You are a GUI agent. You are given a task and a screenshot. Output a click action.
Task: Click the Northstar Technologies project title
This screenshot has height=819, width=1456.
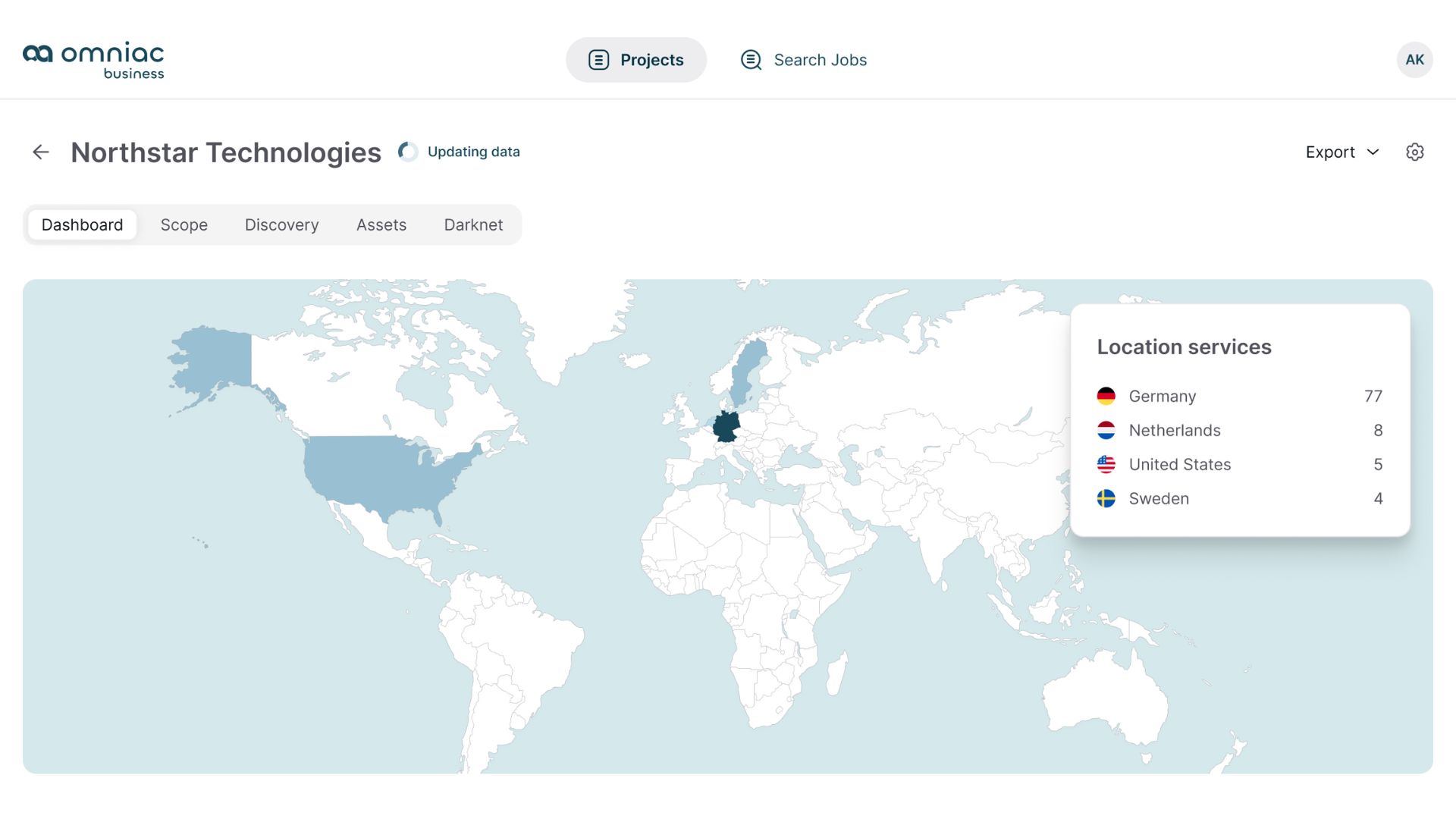(x=226, y=152)
